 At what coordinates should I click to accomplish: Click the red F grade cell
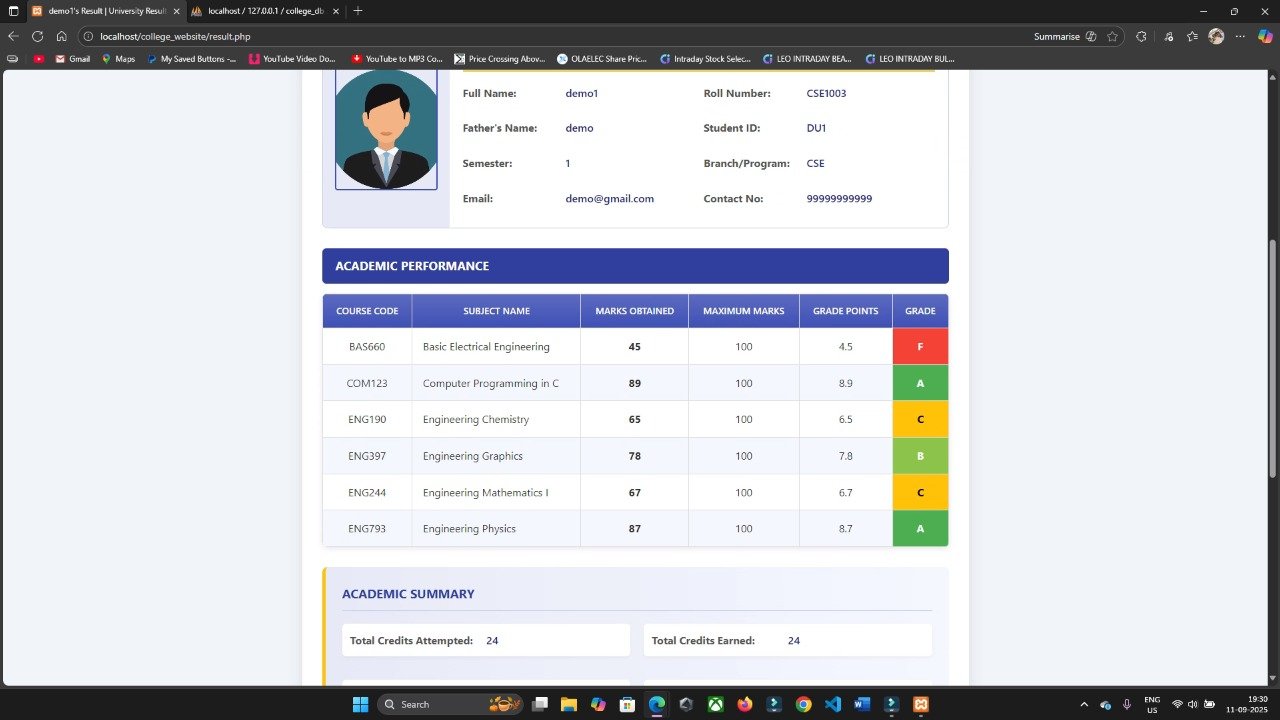tap(920, 347)
